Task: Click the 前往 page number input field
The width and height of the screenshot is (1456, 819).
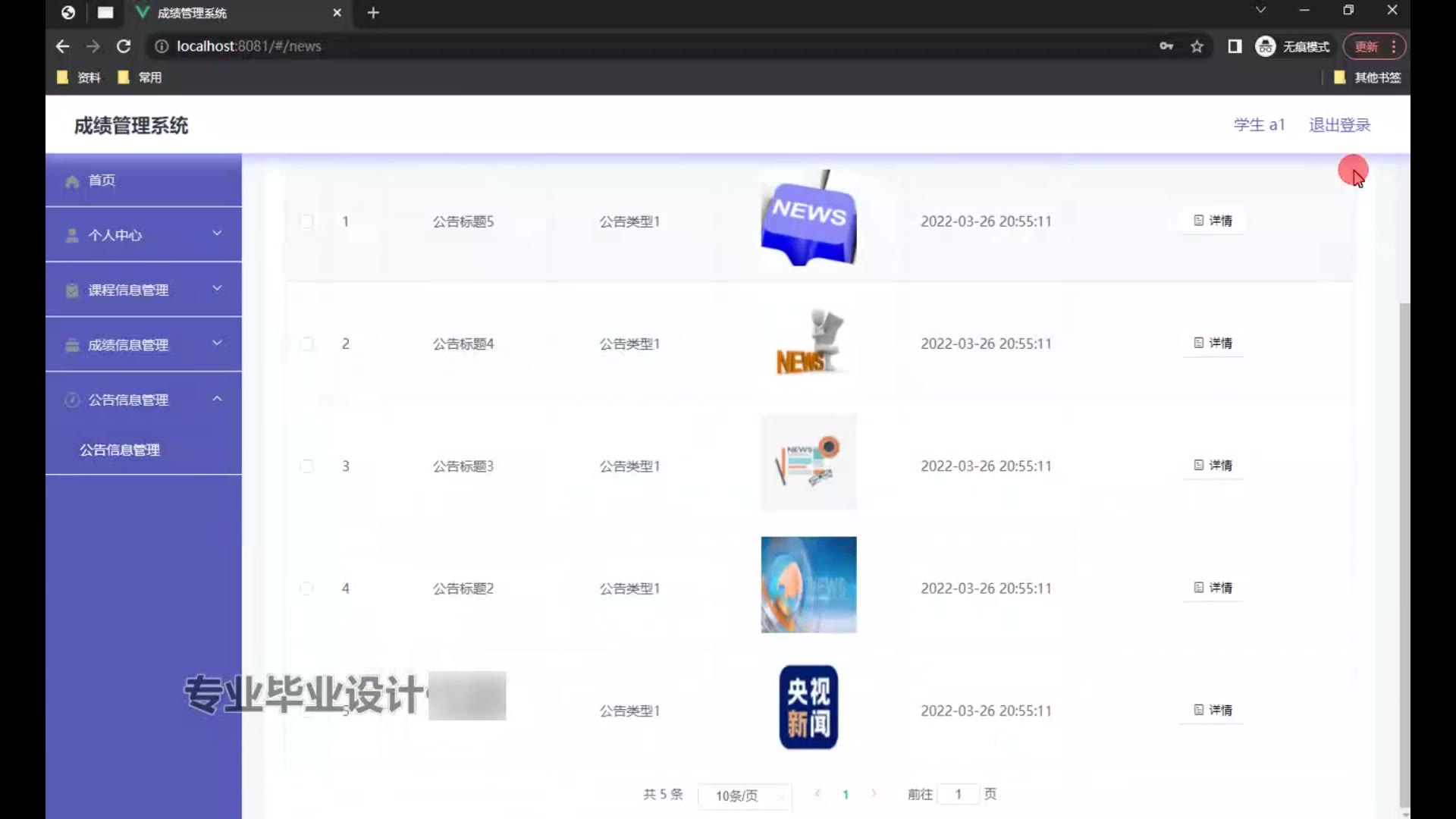Action: pos(958,794)
